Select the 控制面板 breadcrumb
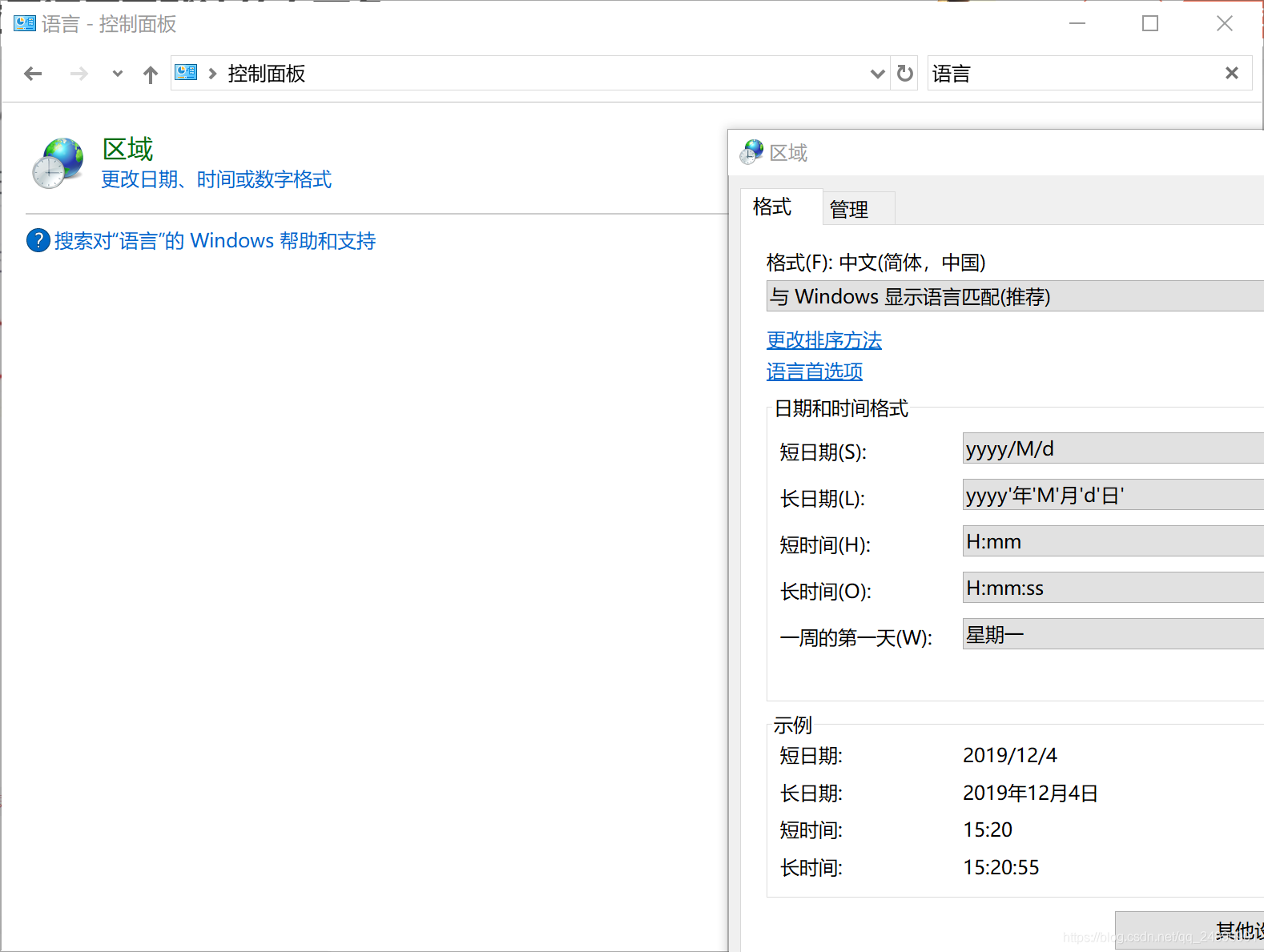This screenshot has height=952, width=1264. point(266,74)
